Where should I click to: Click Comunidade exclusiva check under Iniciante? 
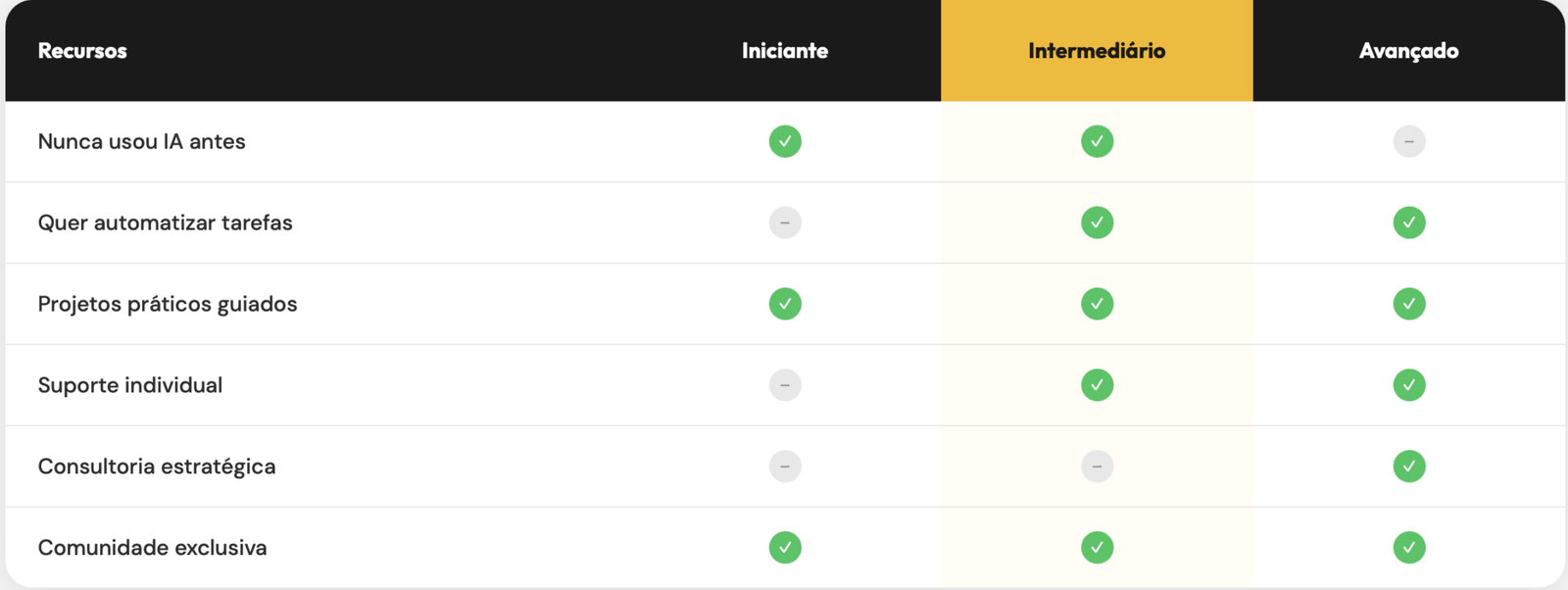[785, 547]
